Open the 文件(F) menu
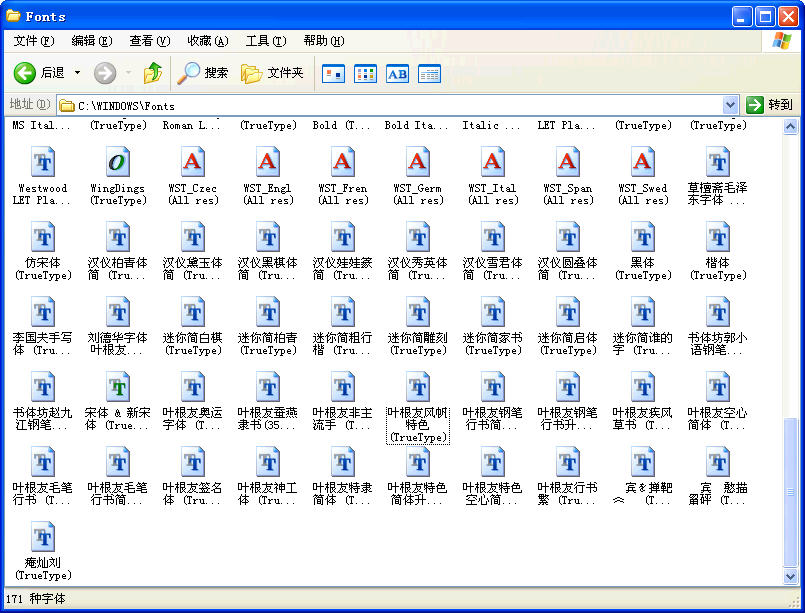The width and height of the screenshot is (805, 613). coord(34,41)
